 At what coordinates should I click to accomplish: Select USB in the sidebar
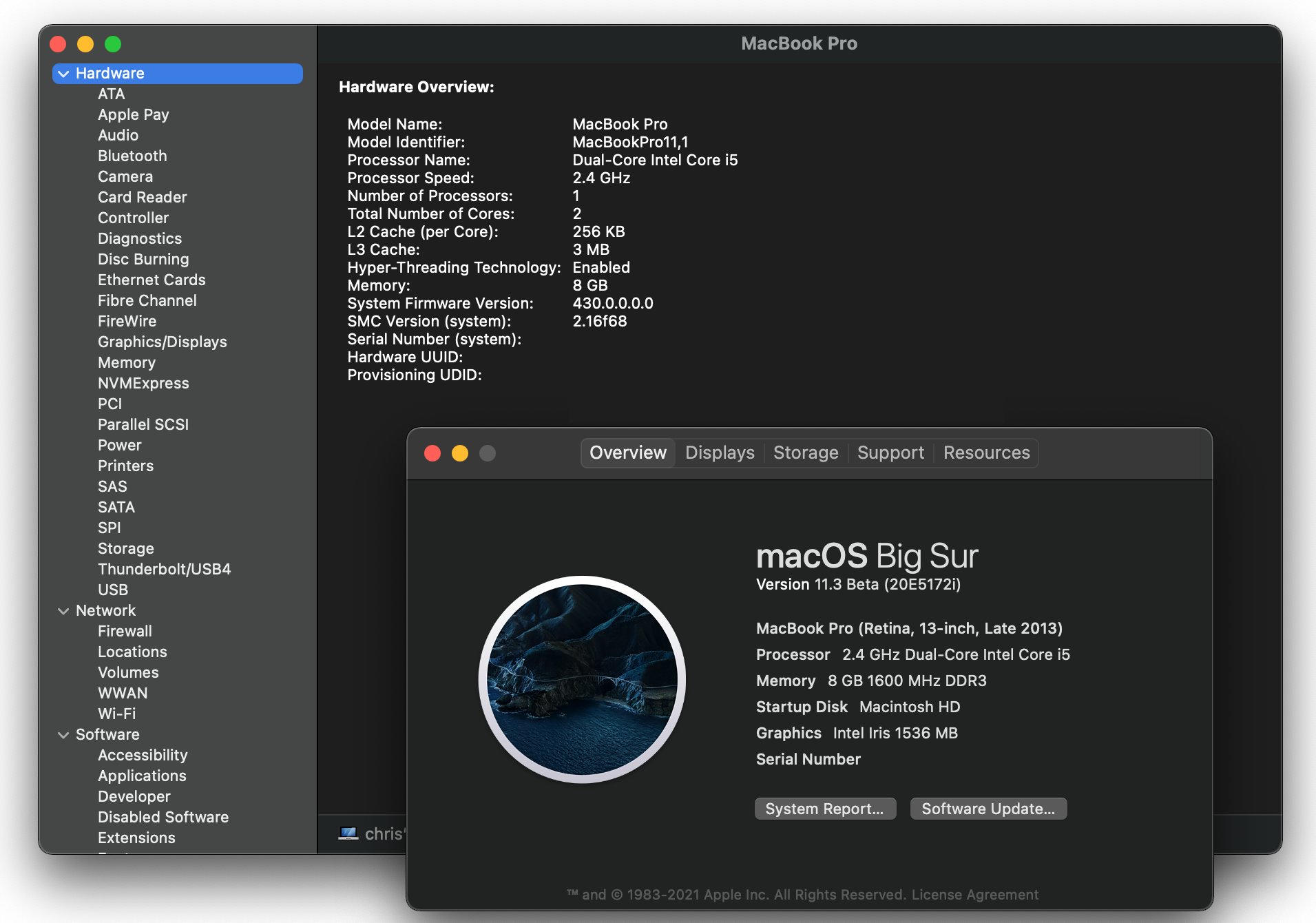[x=113, y=590]
